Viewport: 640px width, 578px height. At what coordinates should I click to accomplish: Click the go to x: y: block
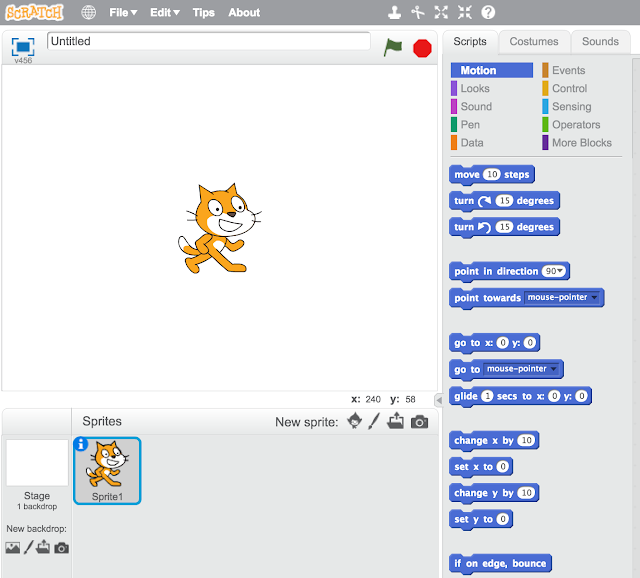pos(494,343)
